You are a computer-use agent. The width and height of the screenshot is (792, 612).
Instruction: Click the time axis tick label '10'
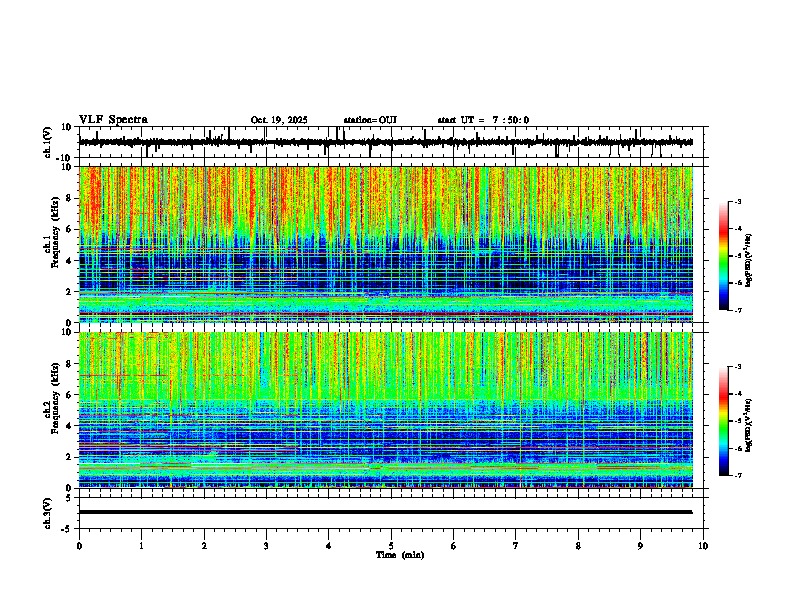click(x=703, y=546)
